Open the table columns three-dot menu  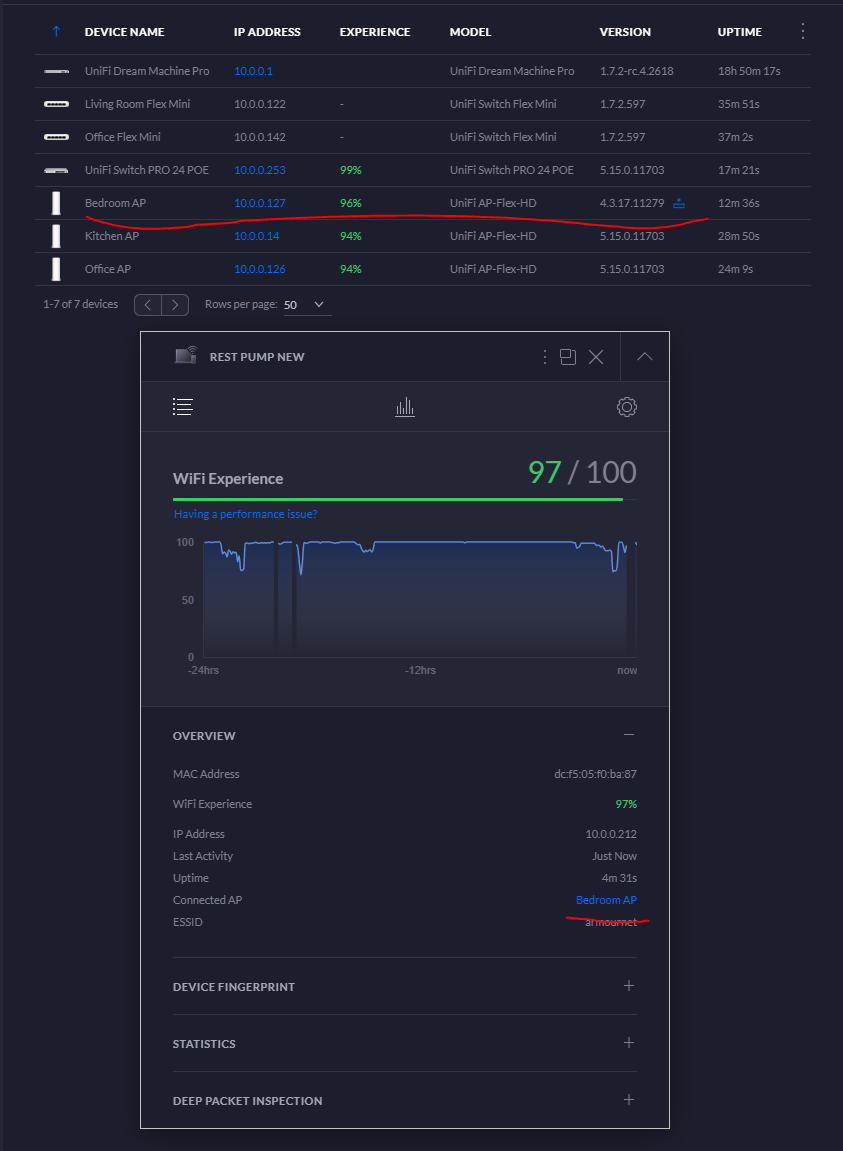(x=802, y=32)
